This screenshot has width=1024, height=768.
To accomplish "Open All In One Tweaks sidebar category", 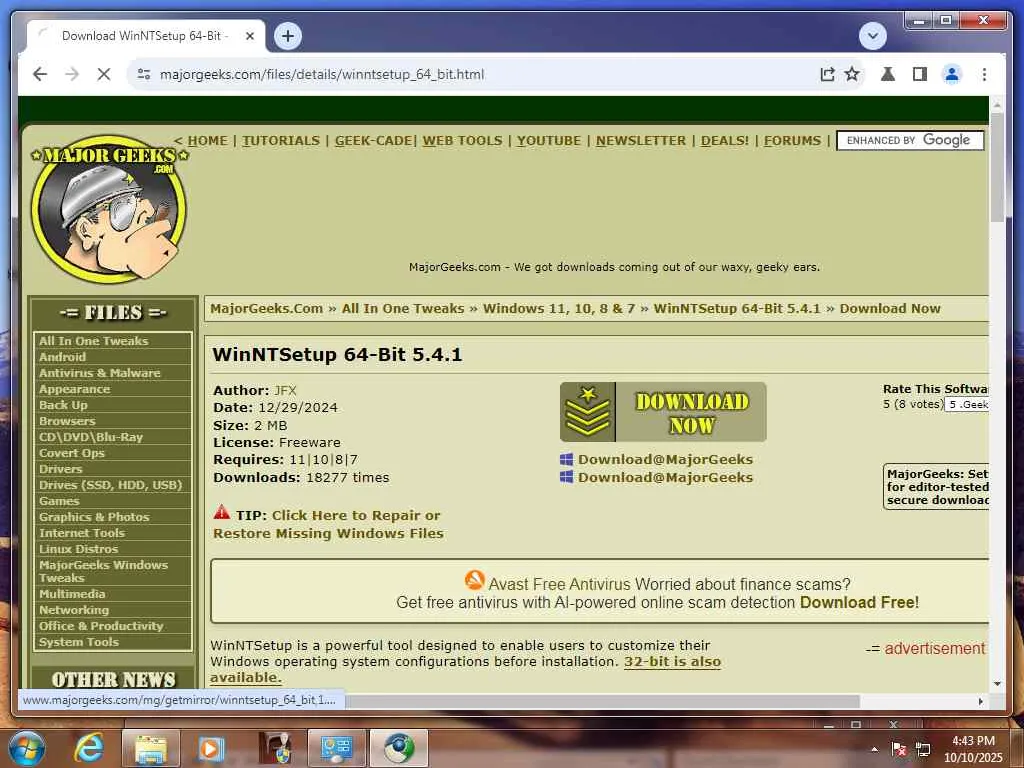I will [x=93, y=341].
